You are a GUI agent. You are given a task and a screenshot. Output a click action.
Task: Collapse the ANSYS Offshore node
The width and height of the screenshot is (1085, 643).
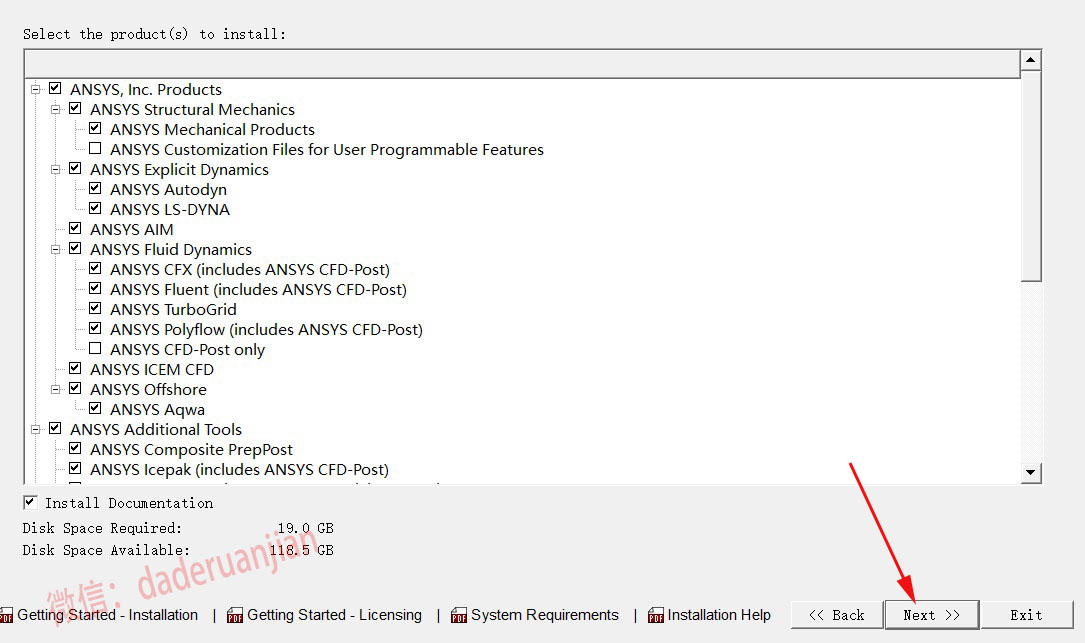pos(55,390)
